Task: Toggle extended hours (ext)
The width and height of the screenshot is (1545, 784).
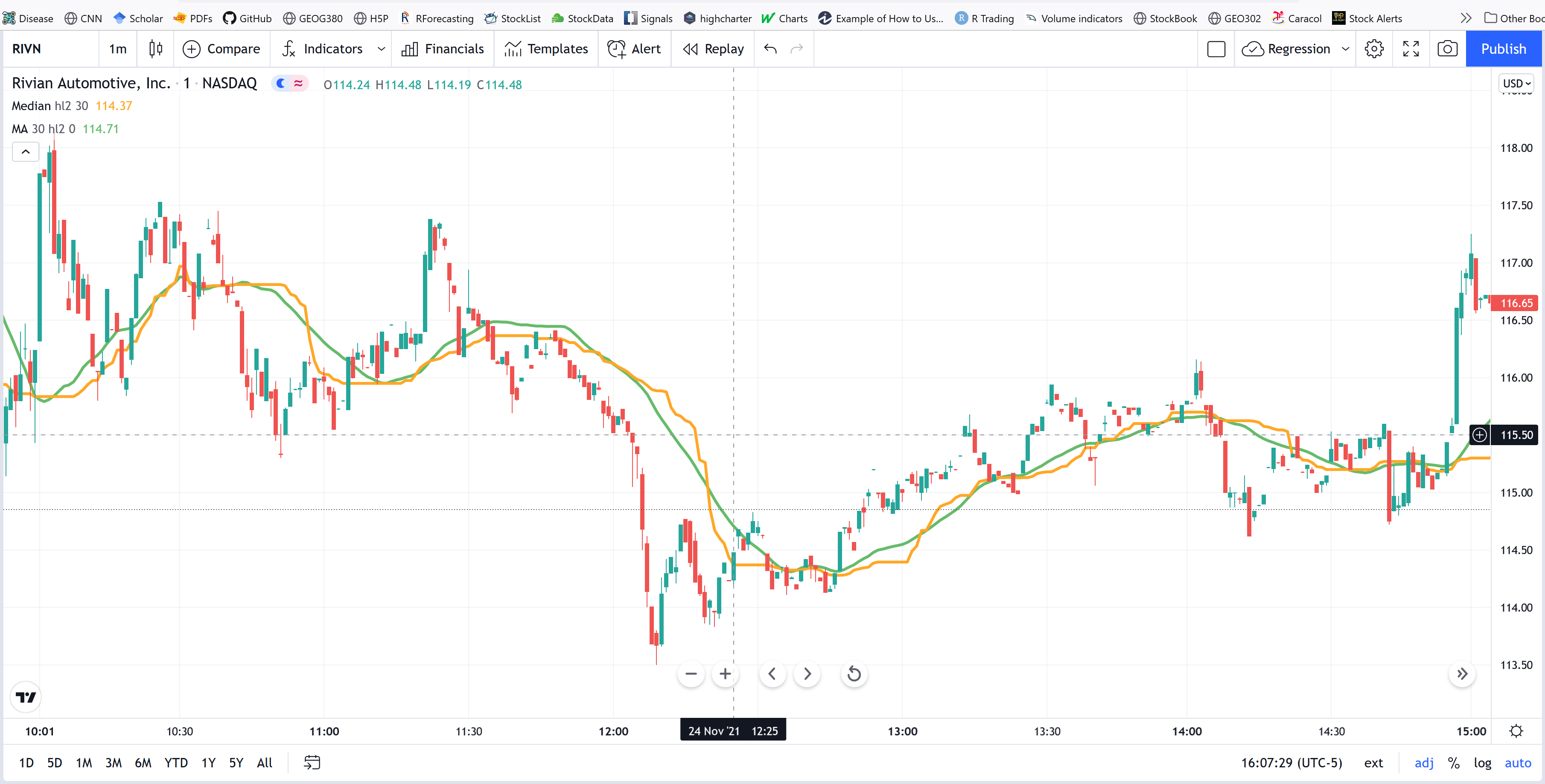Action: tap(1373, 762)
